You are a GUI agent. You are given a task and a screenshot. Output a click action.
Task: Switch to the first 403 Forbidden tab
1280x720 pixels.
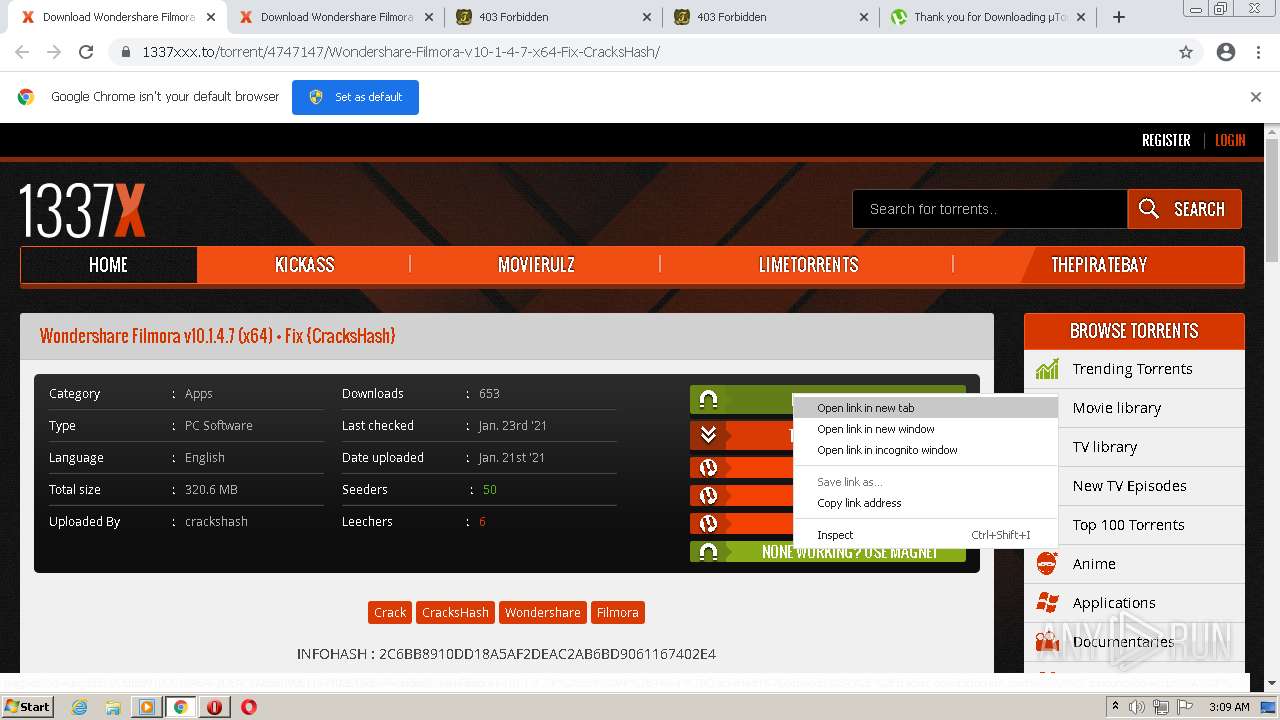tap(542, 17)
